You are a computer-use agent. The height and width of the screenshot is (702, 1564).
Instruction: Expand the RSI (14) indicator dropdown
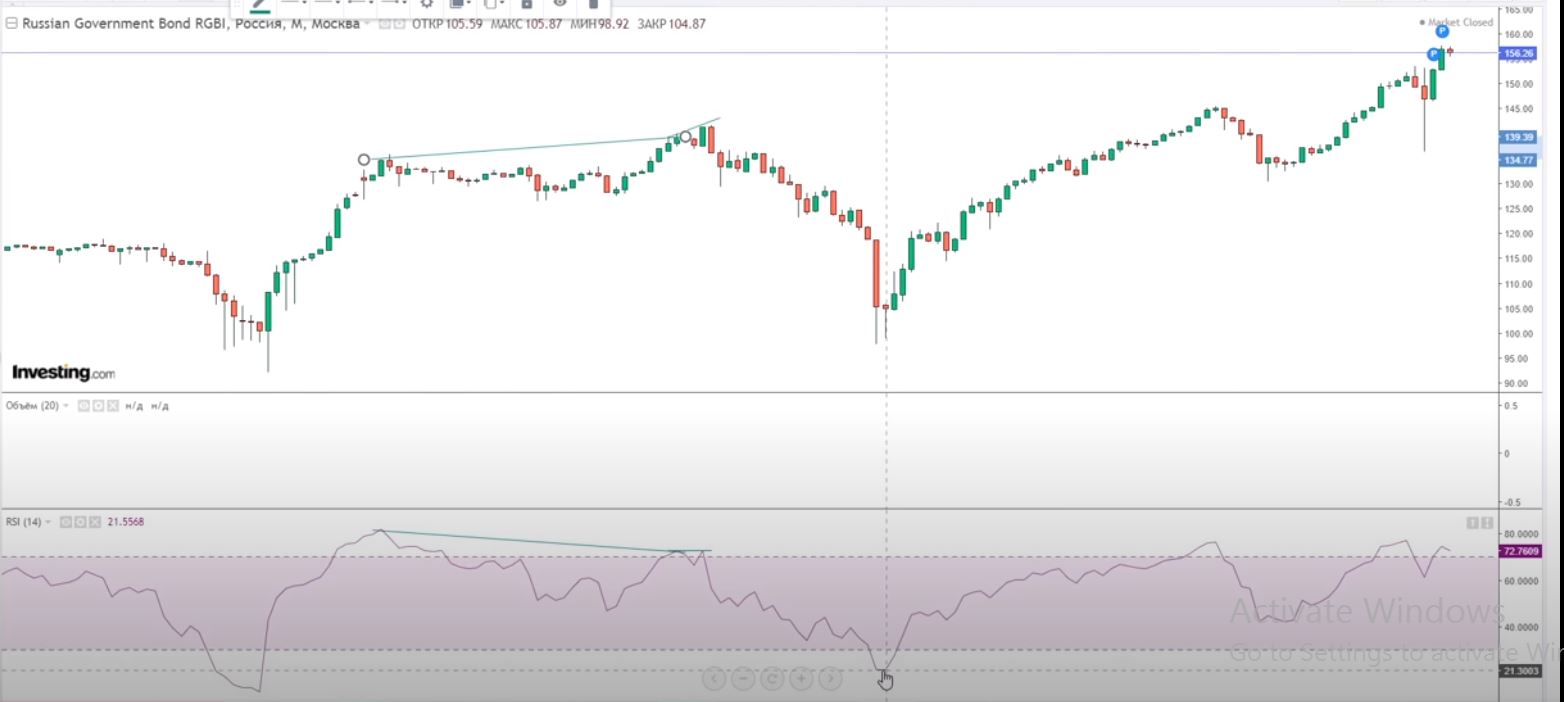pyautogui.click(x=49, y=522)
